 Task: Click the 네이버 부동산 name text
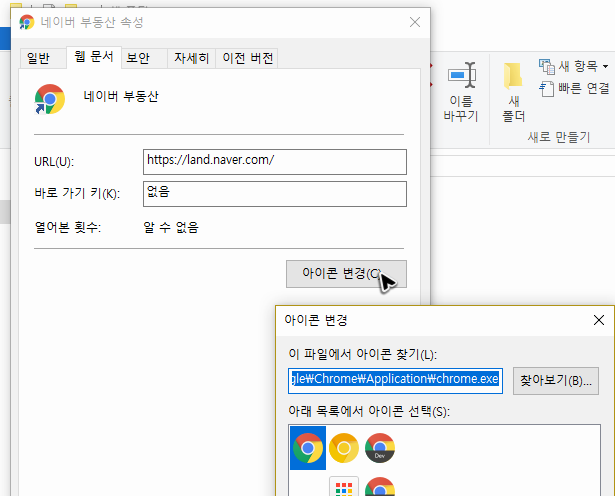click(x=121, y=96)
